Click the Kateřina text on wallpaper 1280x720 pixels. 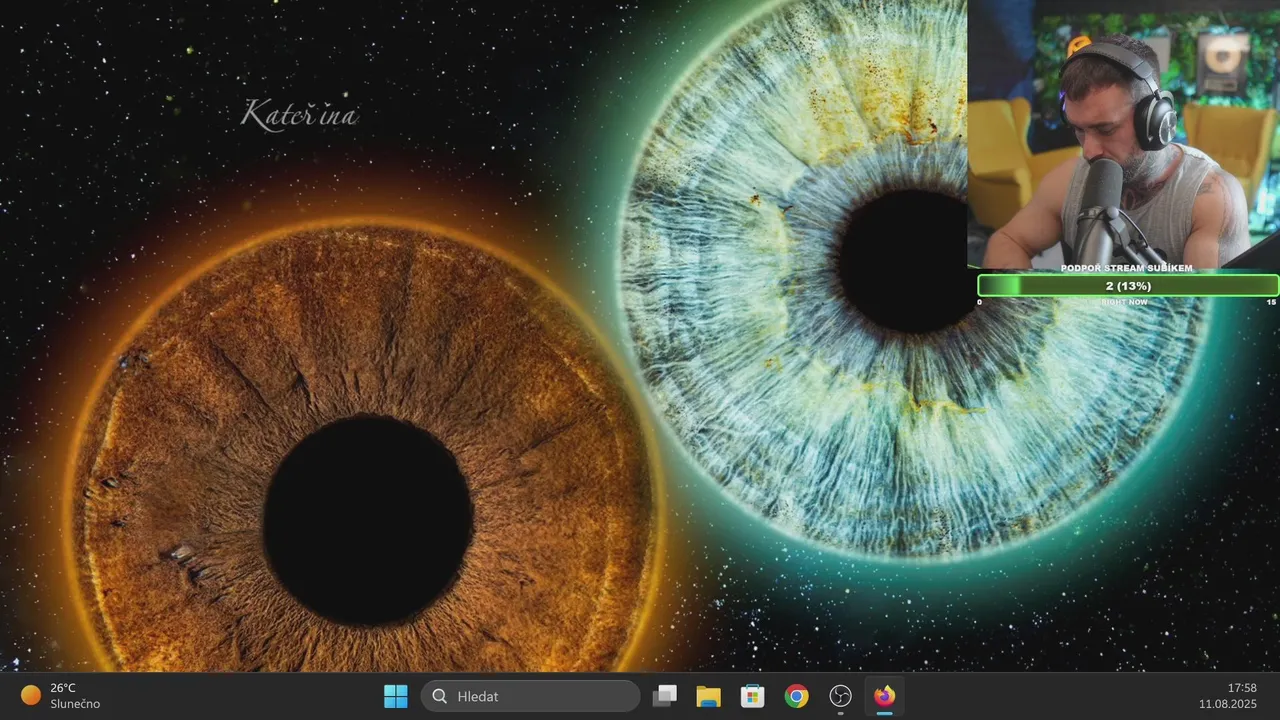point(299,114)
